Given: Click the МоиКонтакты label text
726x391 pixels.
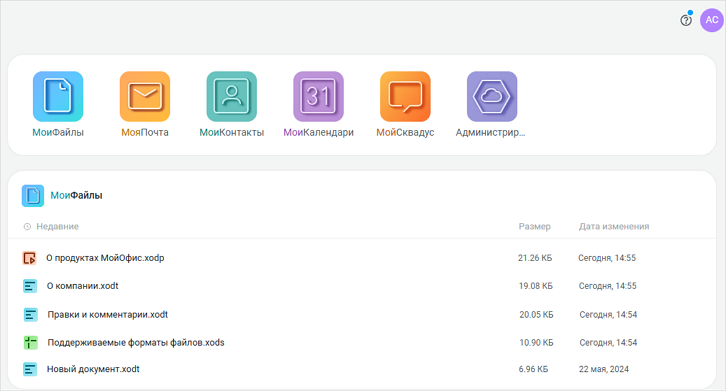Looking at the screenshot, I should tap(232, 132).
